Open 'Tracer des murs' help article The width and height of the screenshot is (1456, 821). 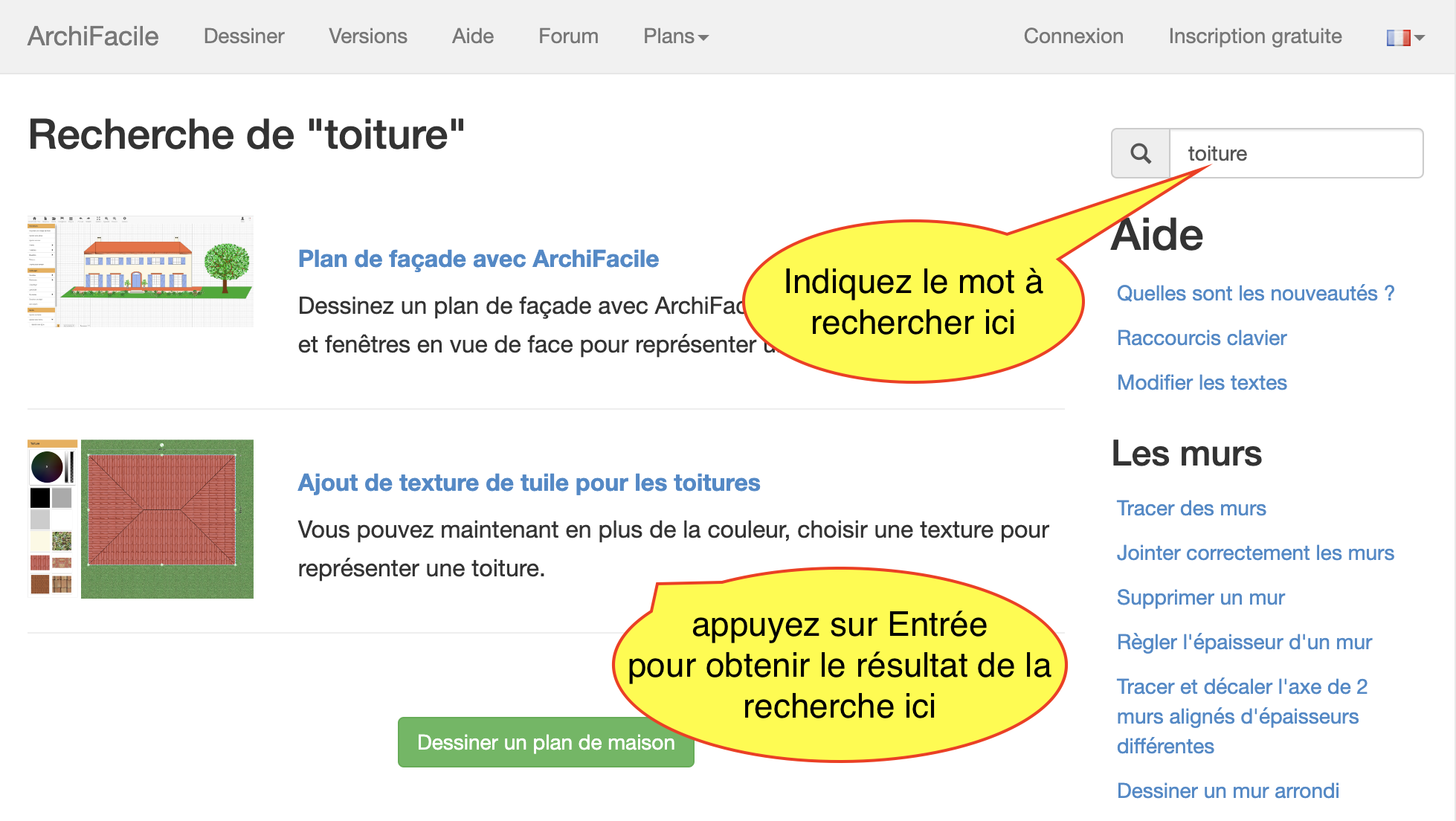point(1191,508)
